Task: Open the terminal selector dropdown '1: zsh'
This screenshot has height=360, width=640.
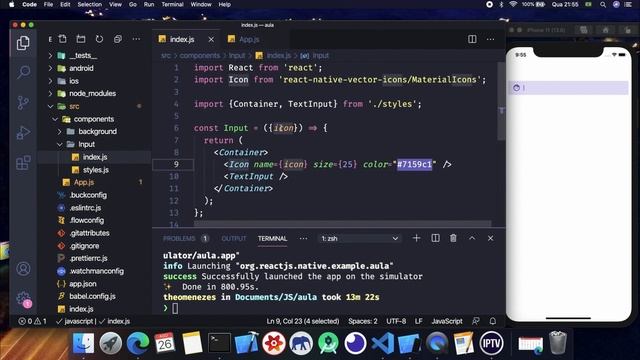Action: [x=359, y=238]
